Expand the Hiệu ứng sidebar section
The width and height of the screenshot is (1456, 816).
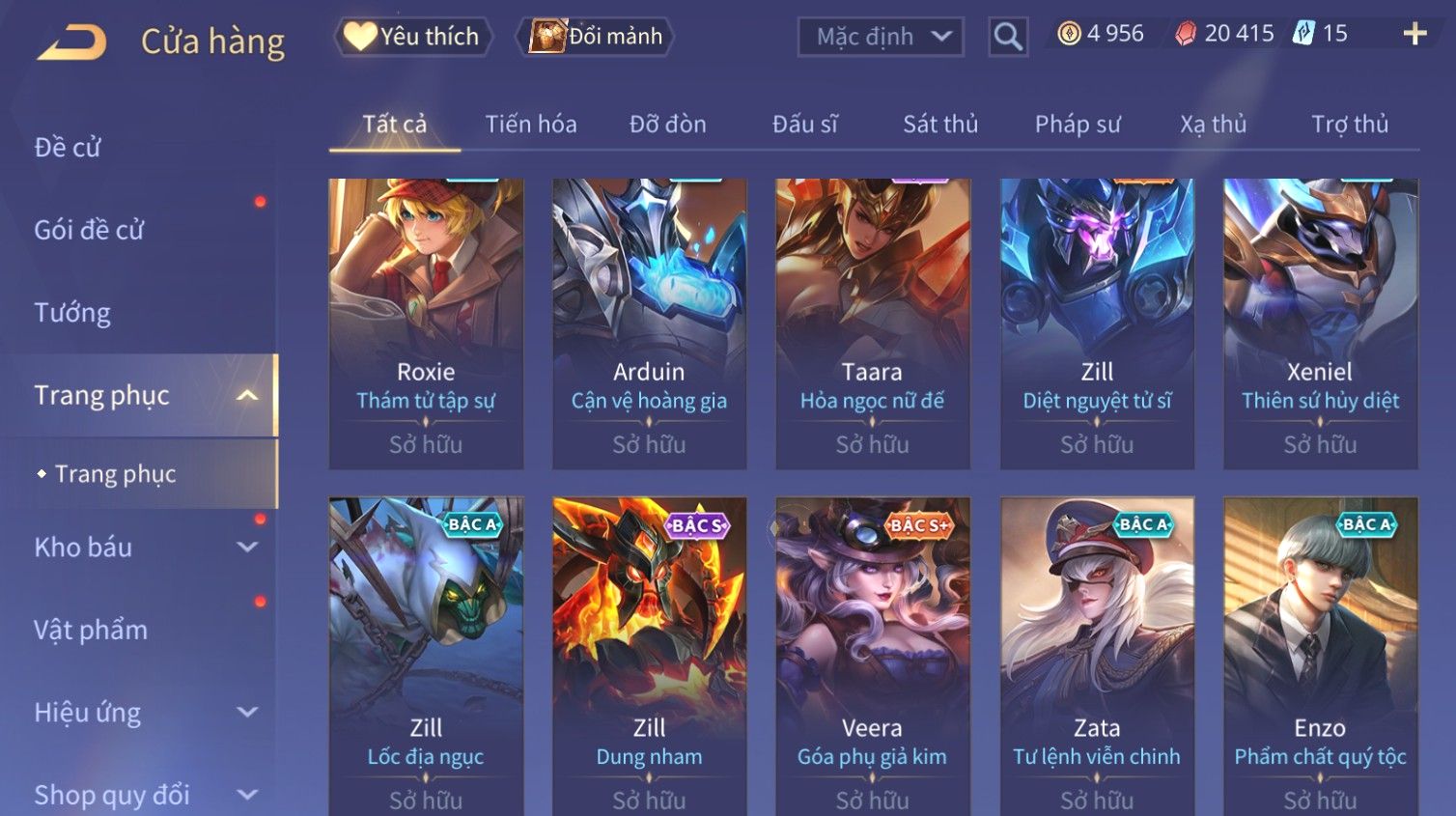[247, 712]
